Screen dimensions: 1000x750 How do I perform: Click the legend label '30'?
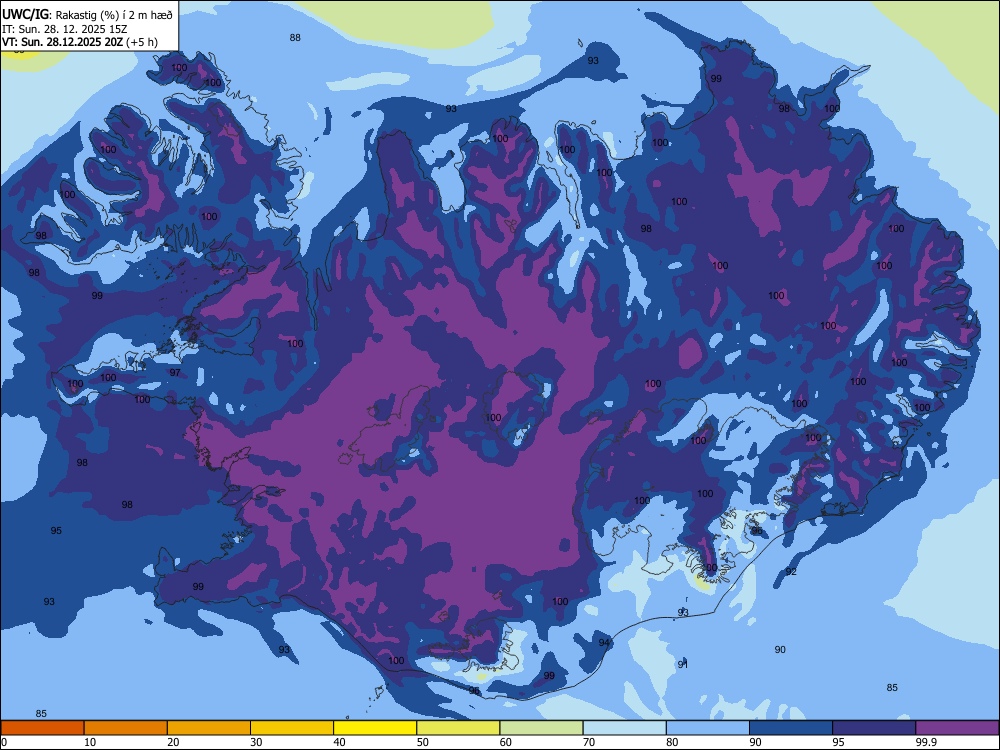[x=256, y=742]
